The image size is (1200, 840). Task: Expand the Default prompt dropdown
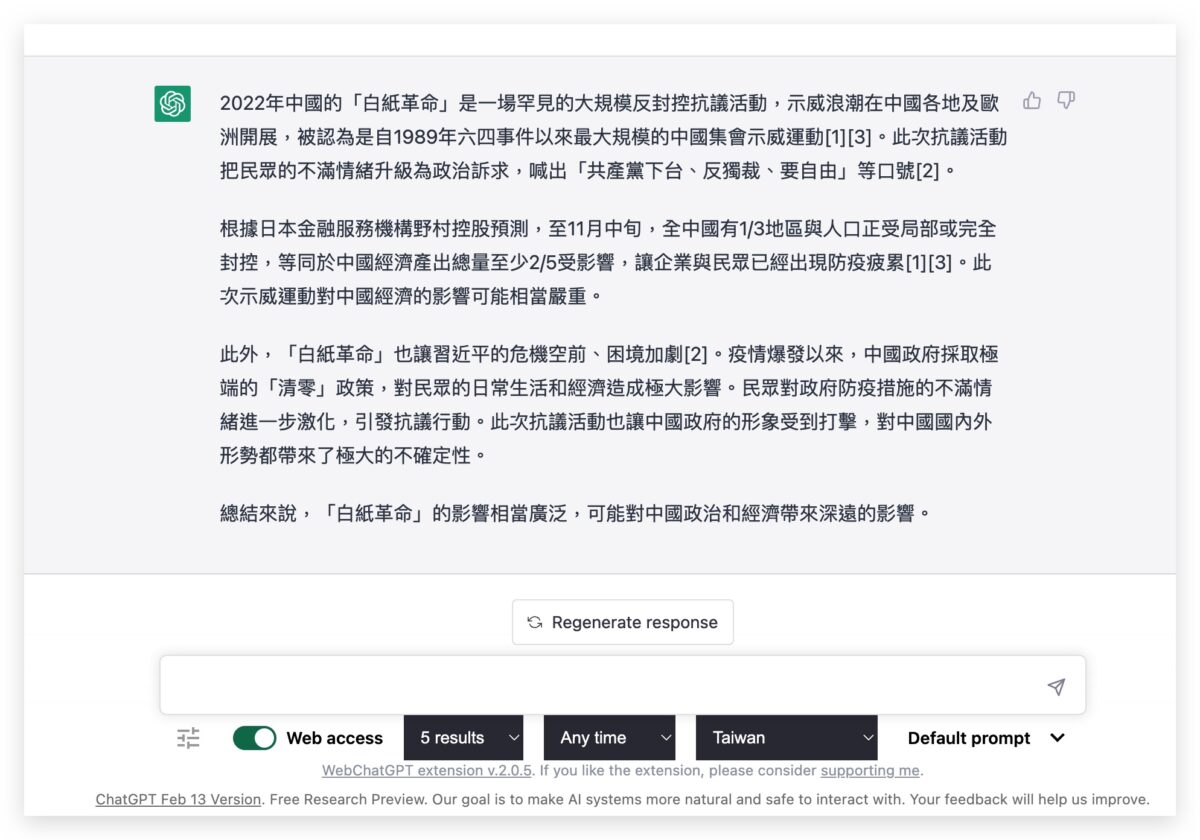pyautogui.click(x=986, y=738)
